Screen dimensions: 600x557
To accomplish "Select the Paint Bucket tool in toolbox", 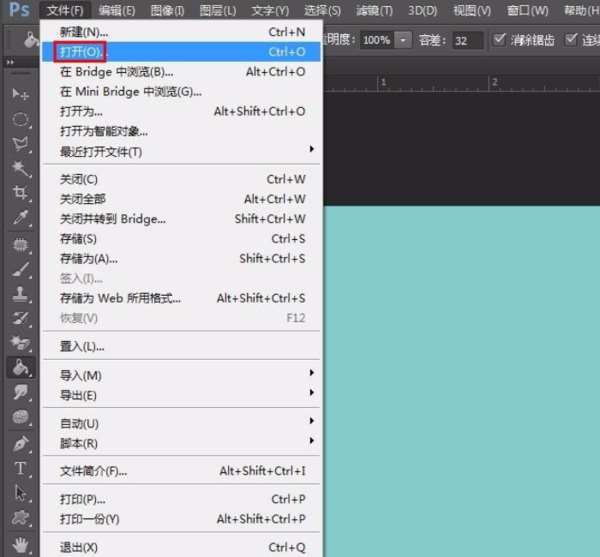I will click(21, 368).
